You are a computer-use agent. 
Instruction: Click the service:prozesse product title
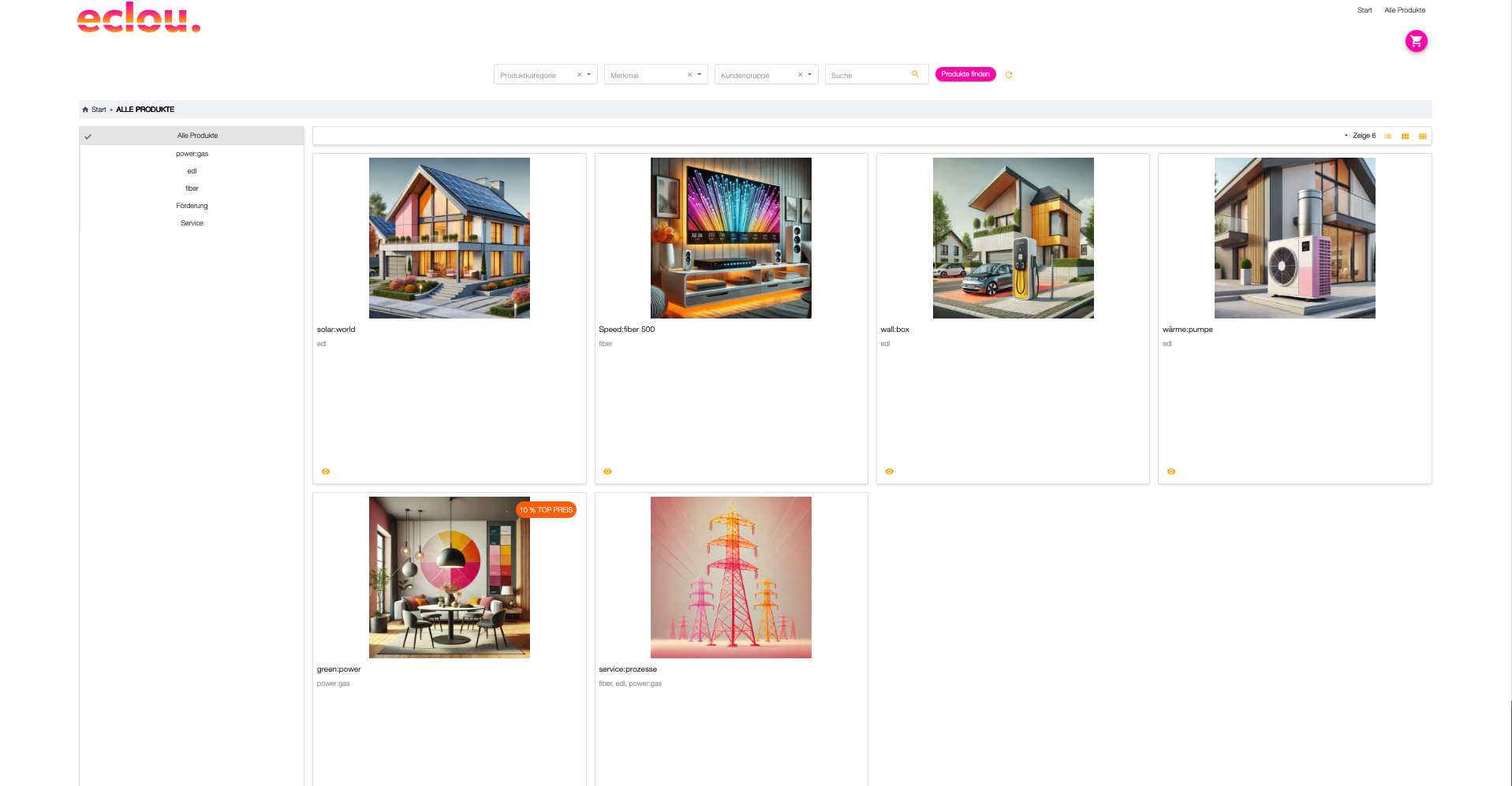coord(628,669)
